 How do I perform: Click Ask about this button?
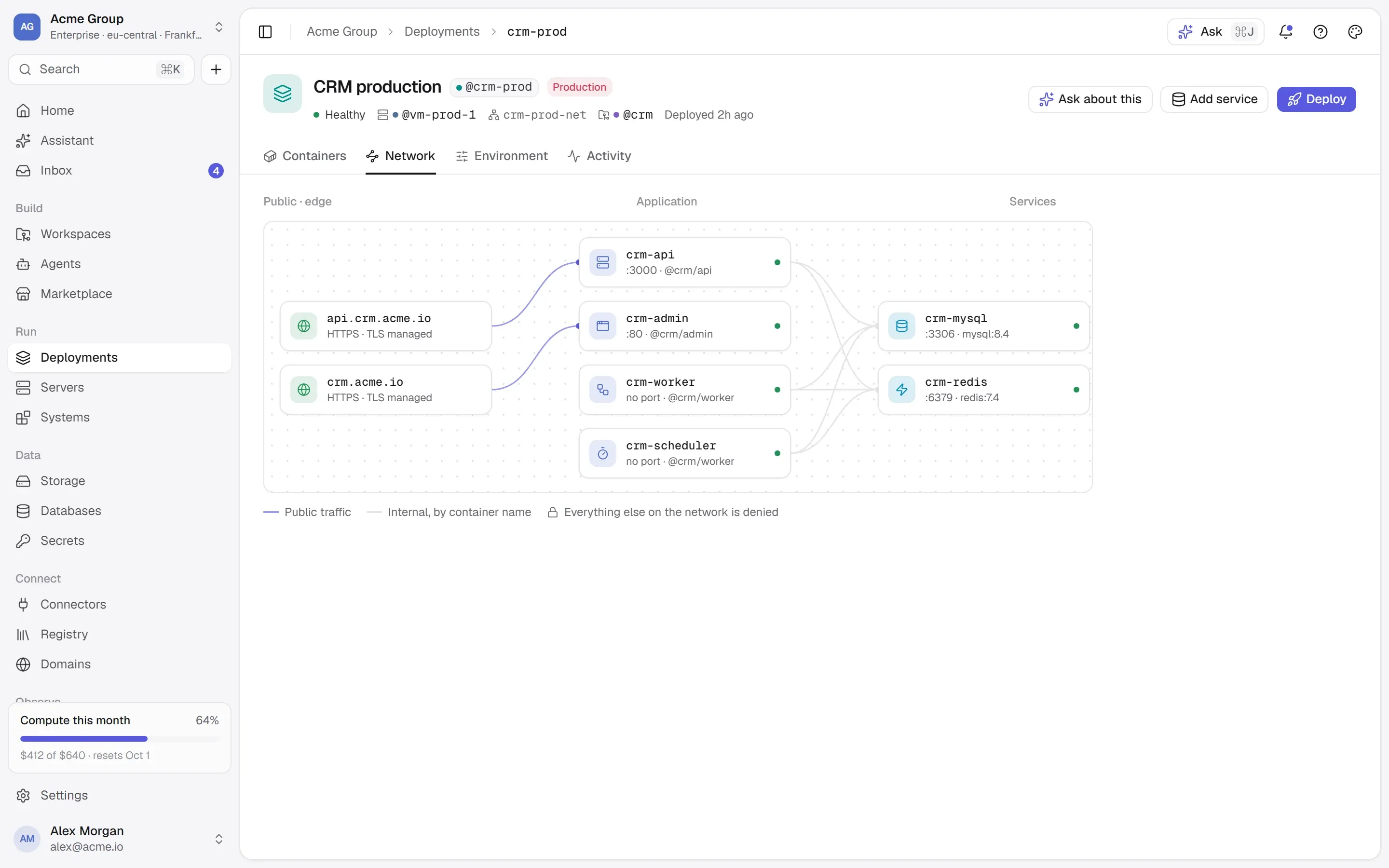point(1090,99)
